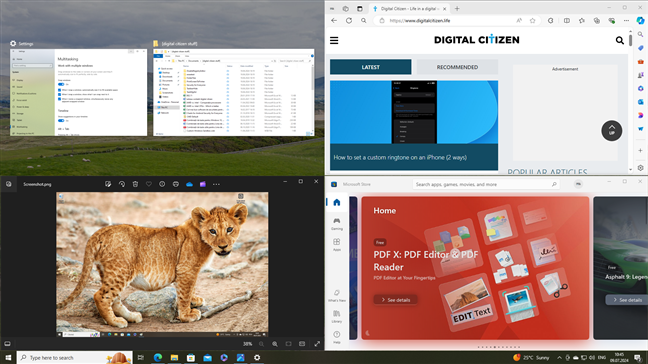Click See details for PDF X

(395, 300)
